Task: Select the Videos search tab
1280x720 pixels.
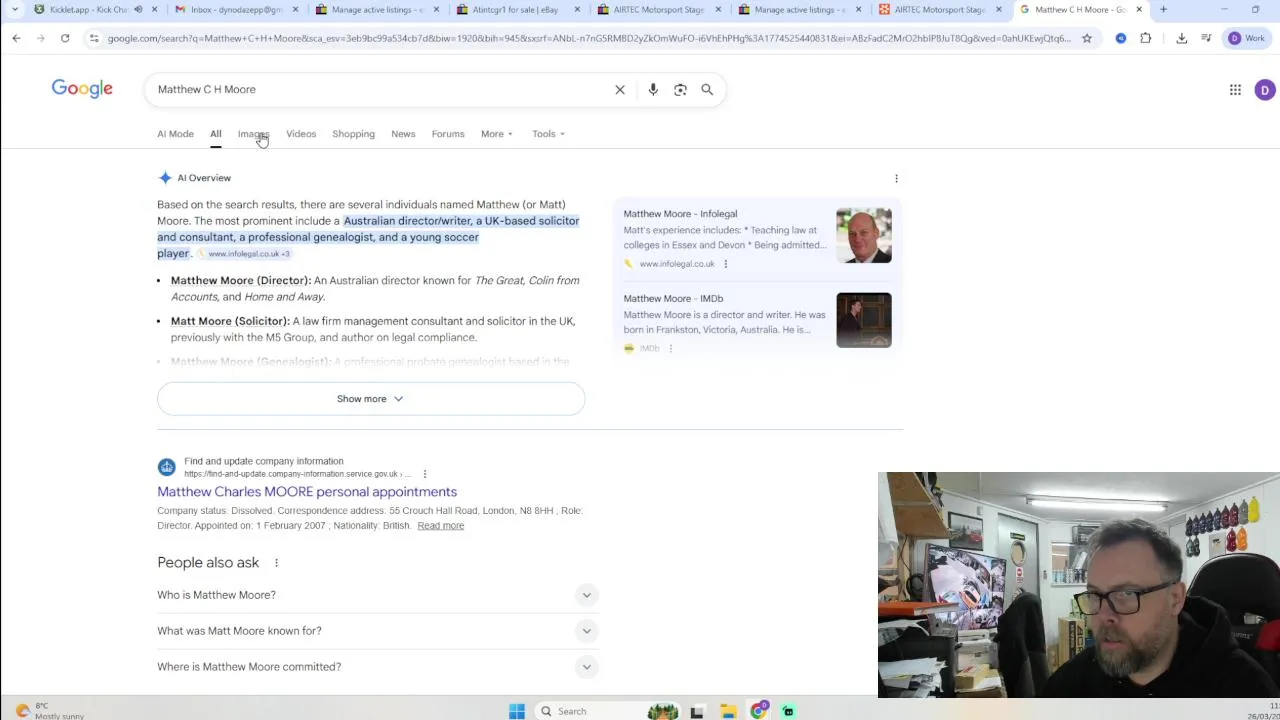Action: point(301,134)
